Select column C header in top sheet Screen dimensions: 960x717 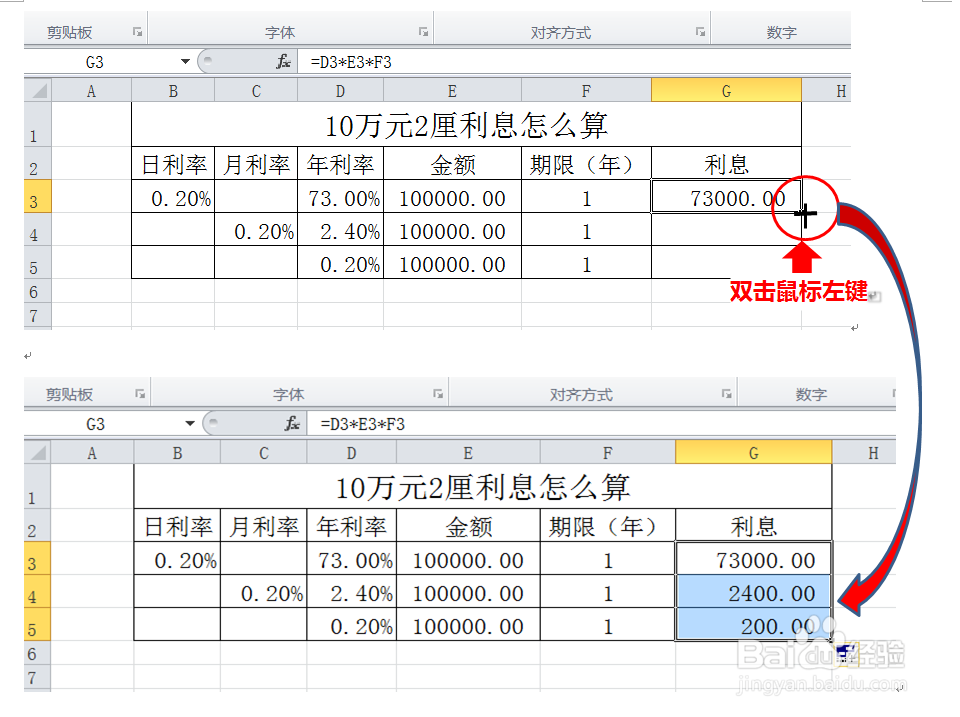pos(256,91)
